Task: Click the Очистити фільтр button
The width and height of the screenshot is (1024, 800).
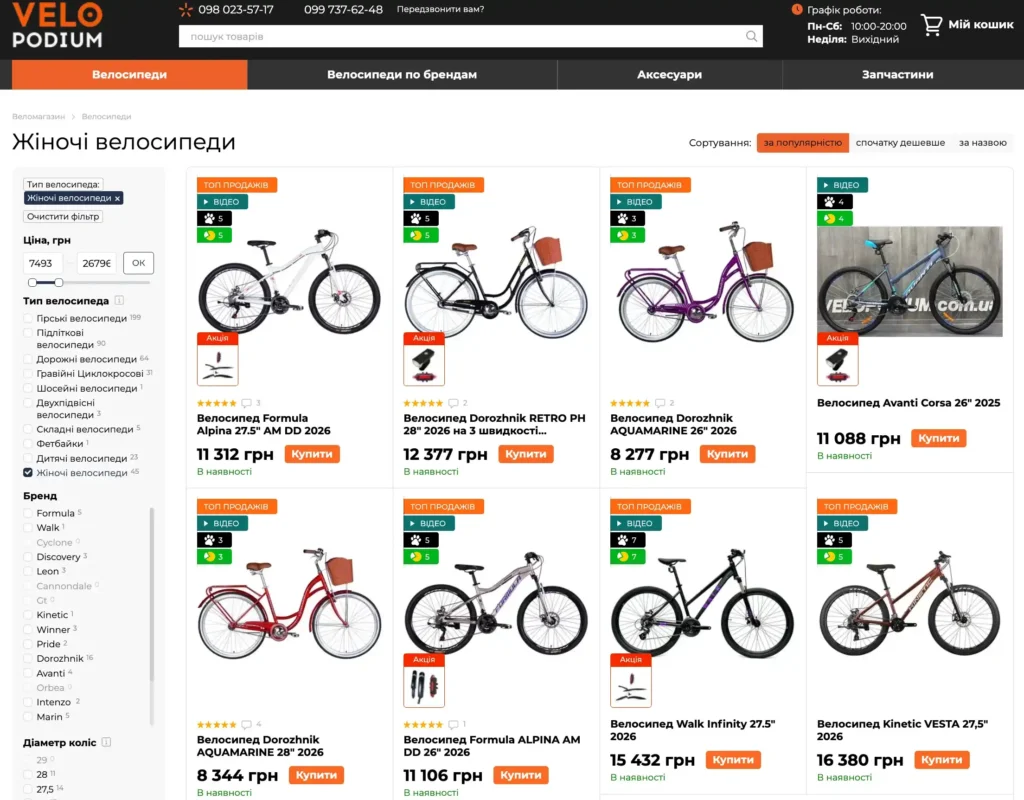Action: [x=63, y=216]
